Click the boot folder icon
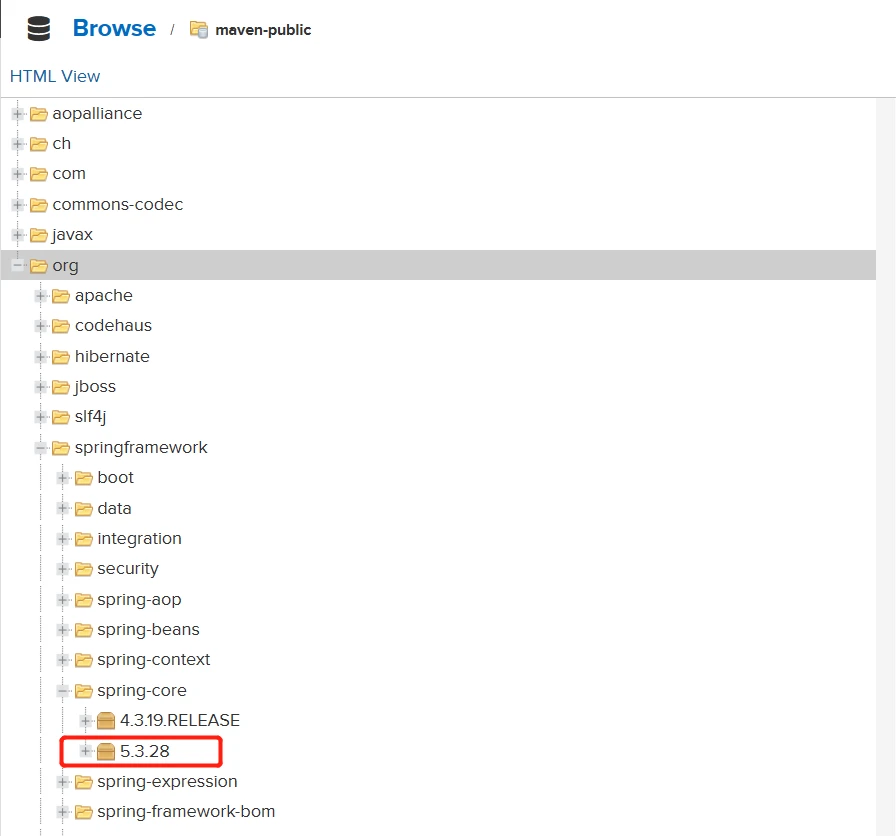 [x=83, y=478]
